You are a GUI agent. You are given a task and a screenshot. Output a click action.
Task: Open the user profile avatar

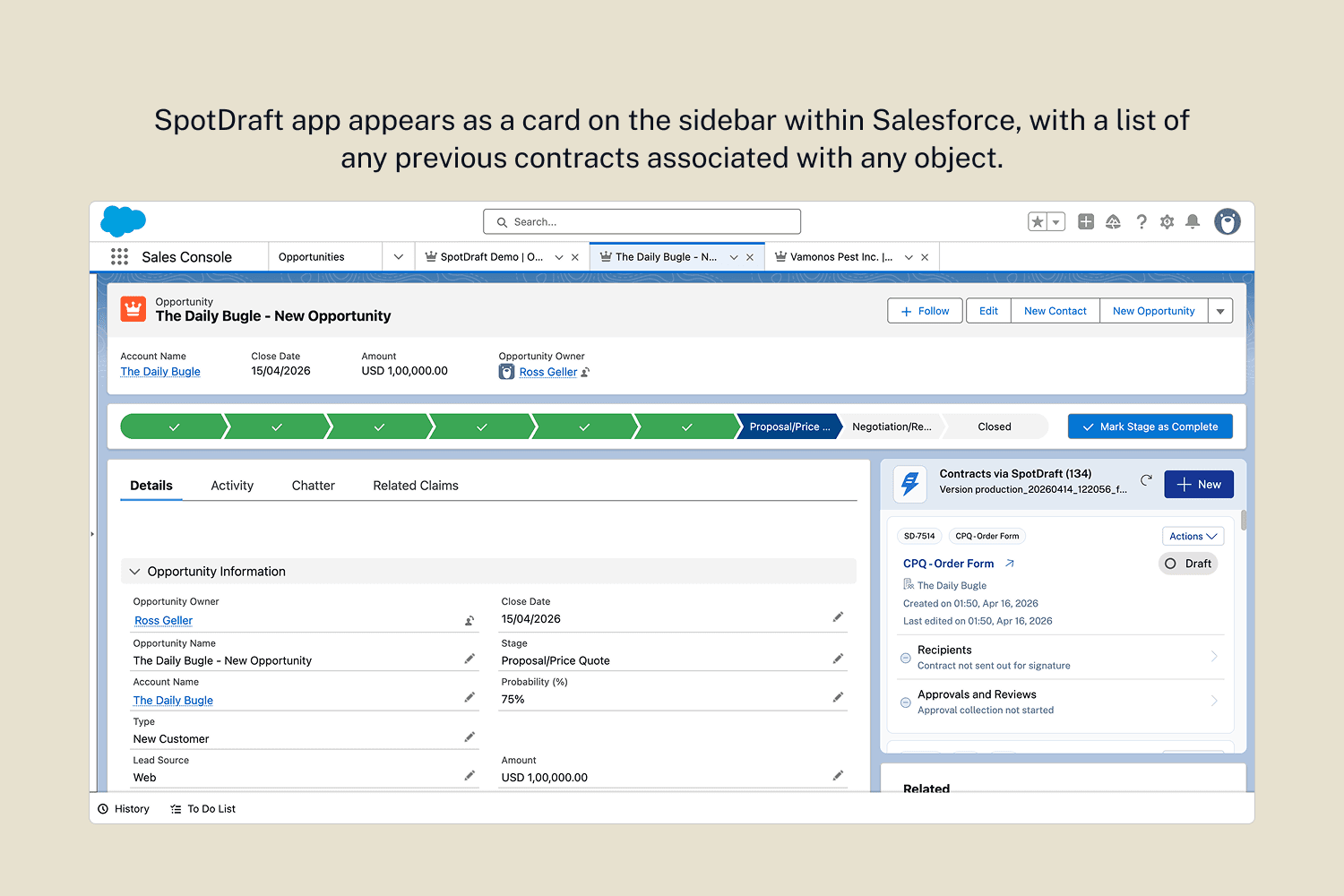pos(1228,221)
